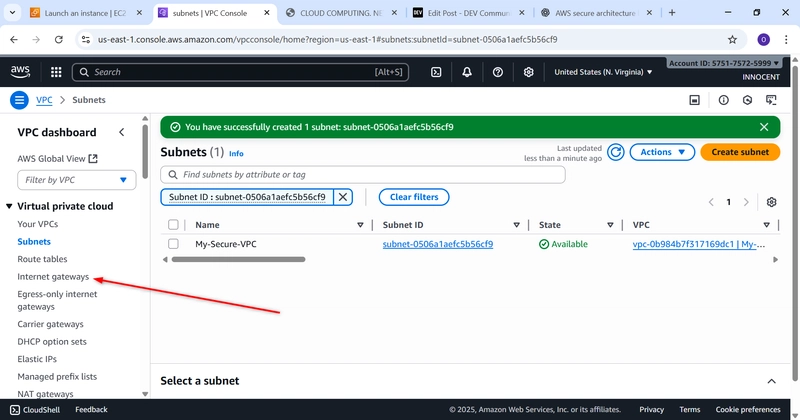Open table preferences gear icon
800x420 pixels.
771,202
